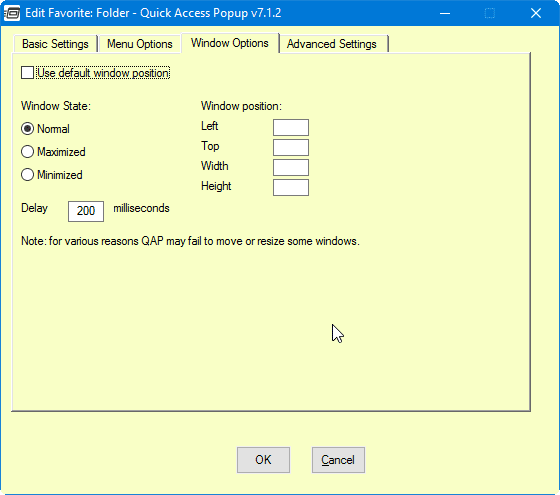Open the Menu Options tab

140,44
